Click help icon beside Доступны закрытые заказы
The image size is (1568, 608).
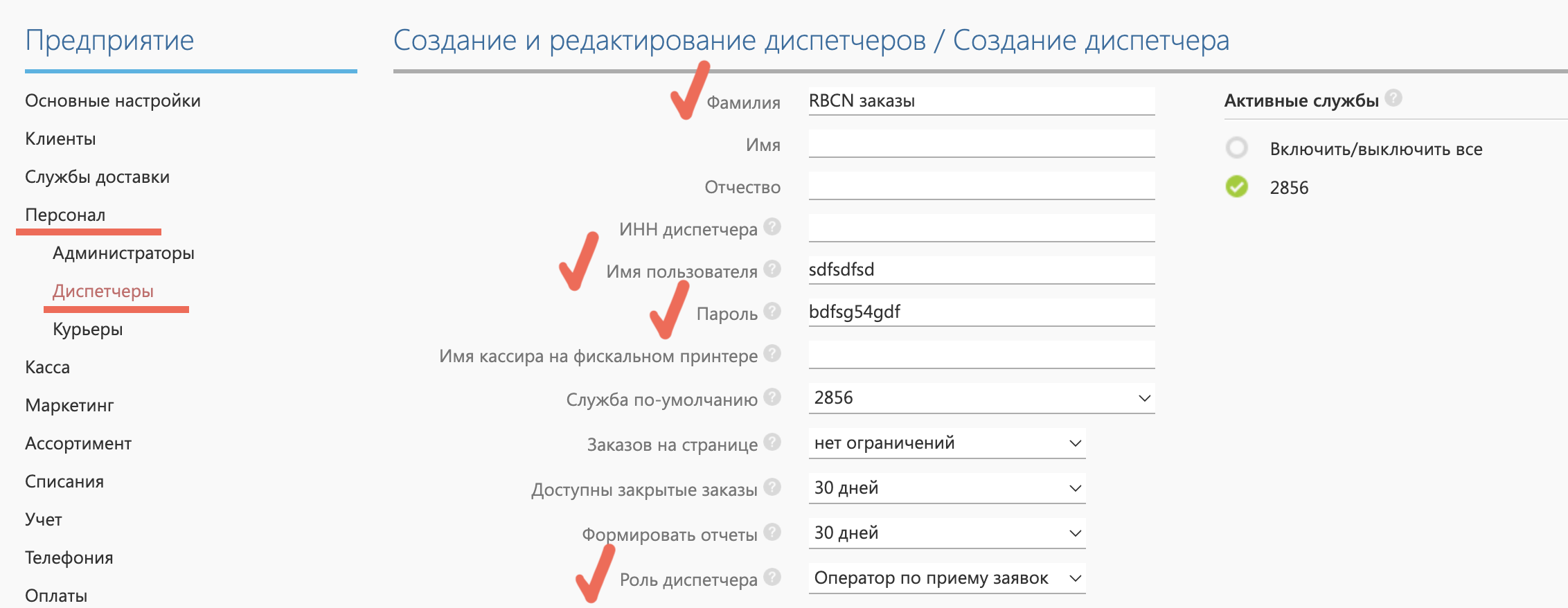click(772, 488)
